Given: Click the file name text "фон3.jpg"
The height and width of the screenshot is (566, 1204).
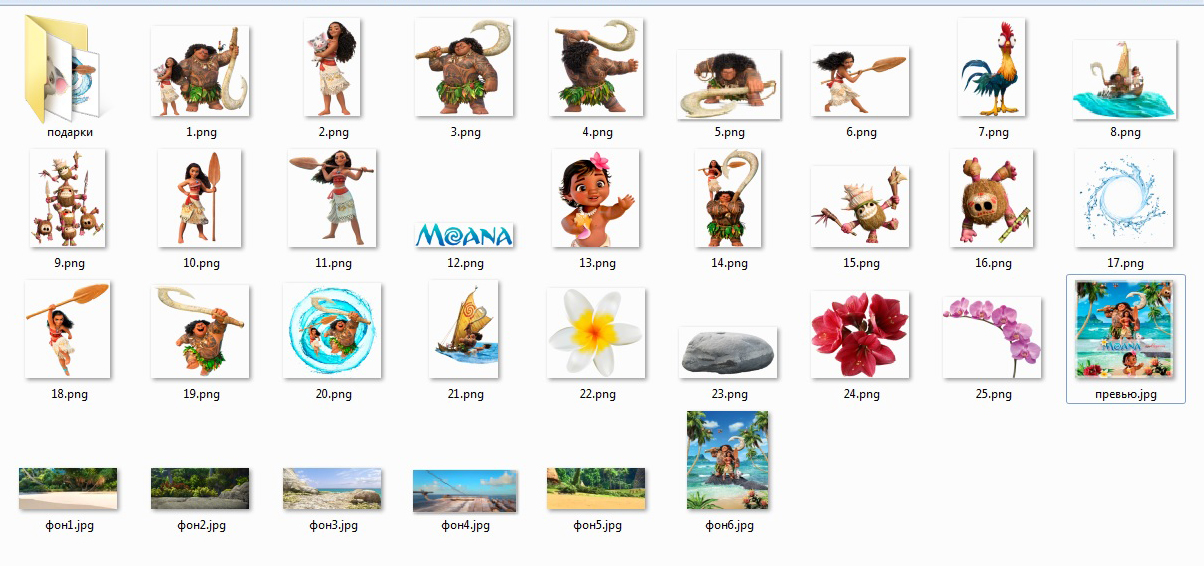Looking at the screenshot, I should (x=333, y=525).
